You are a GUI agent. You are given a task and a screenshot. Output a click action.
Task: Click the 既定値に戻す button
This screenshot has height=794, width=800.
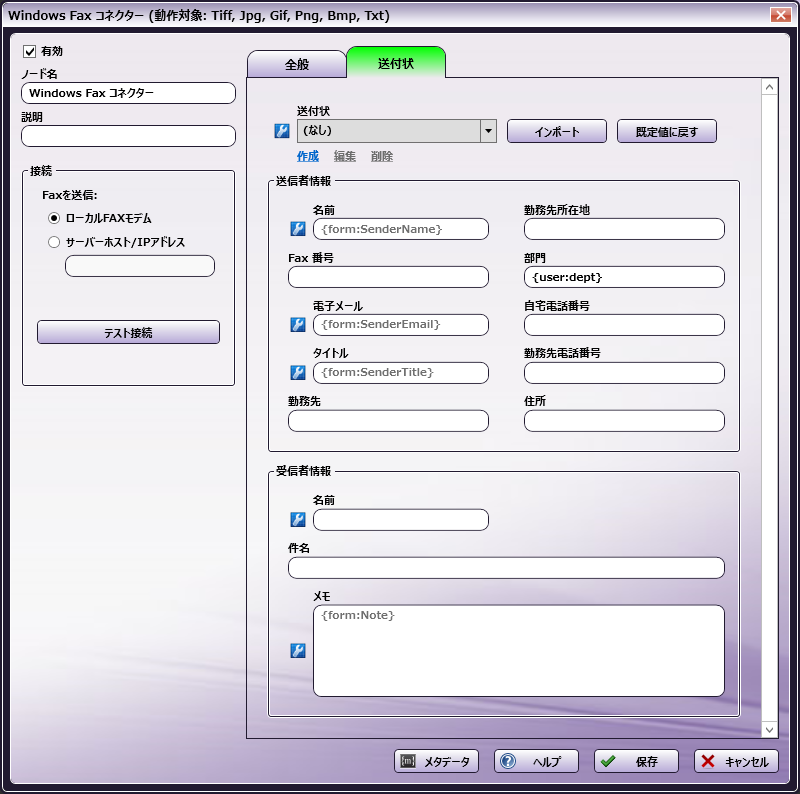(x=666, y=132)
